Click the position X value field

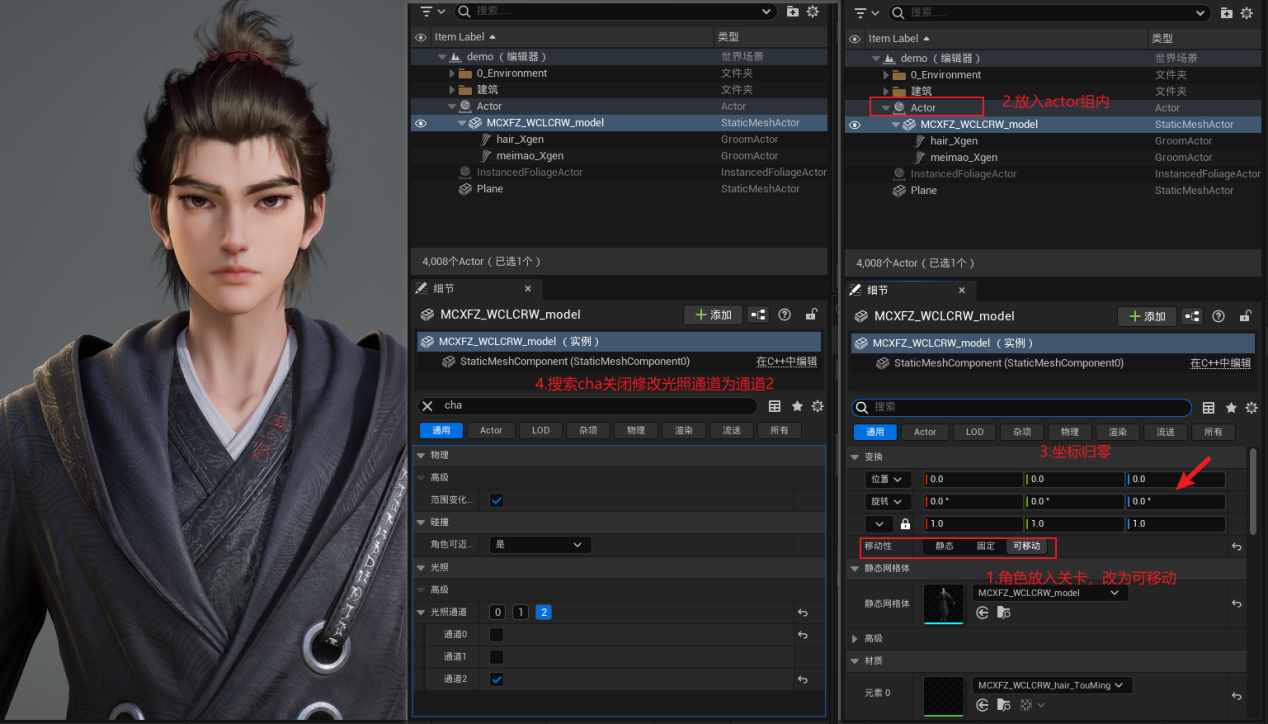tap(973, 480)
